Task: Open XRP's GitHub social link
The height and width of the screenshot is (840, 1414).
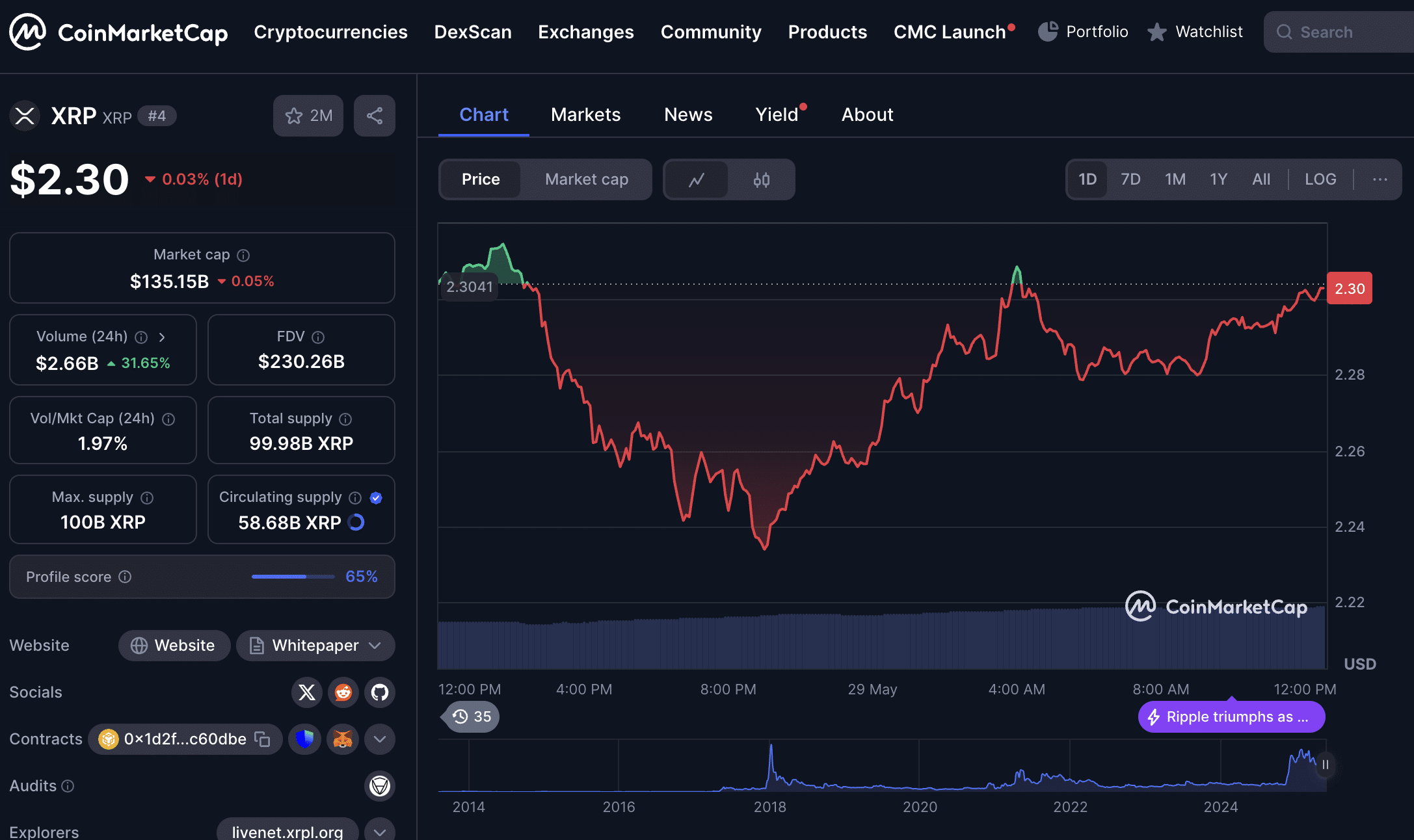Action: tap(380, 692)
